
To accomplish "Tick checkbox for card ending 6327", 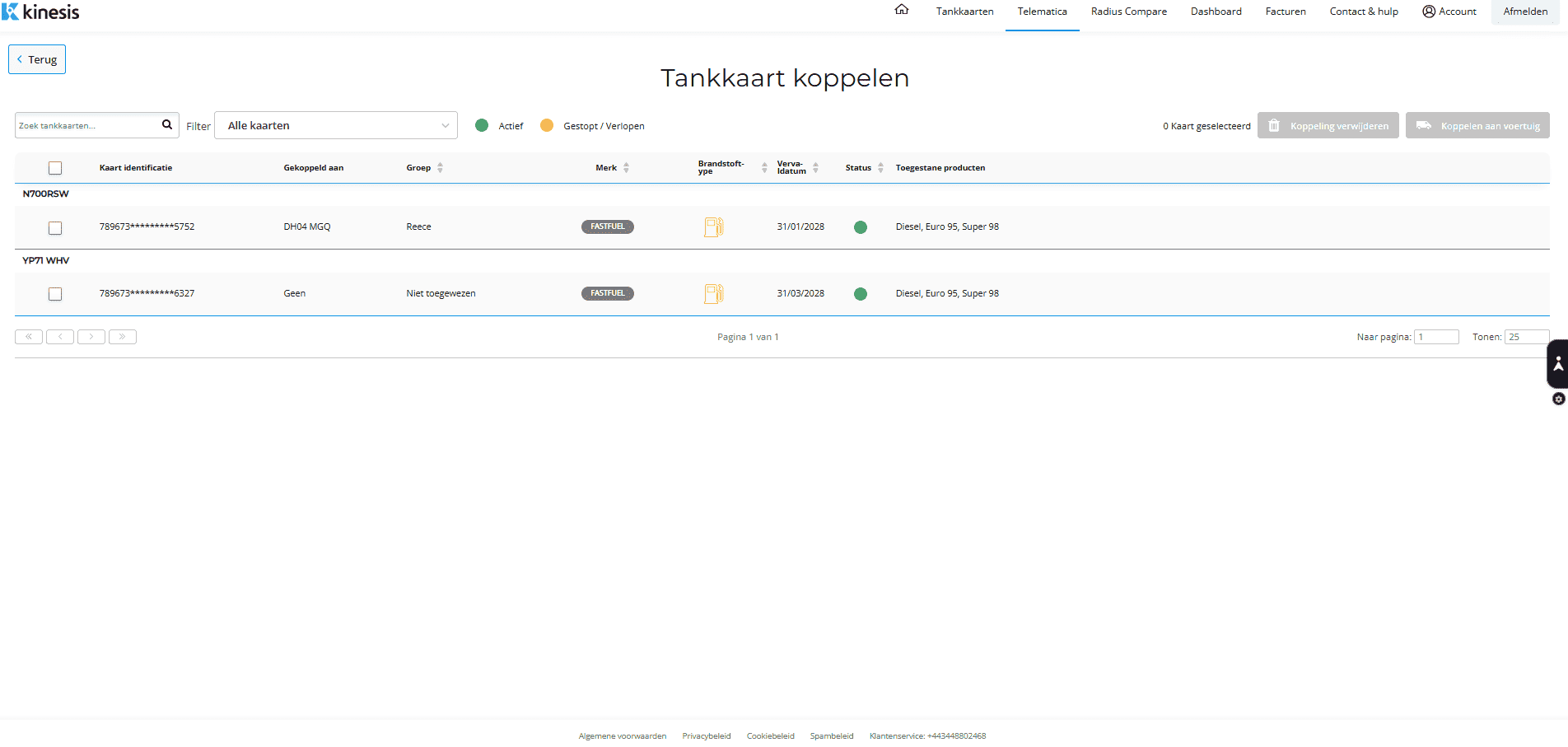I will [55, 294].
